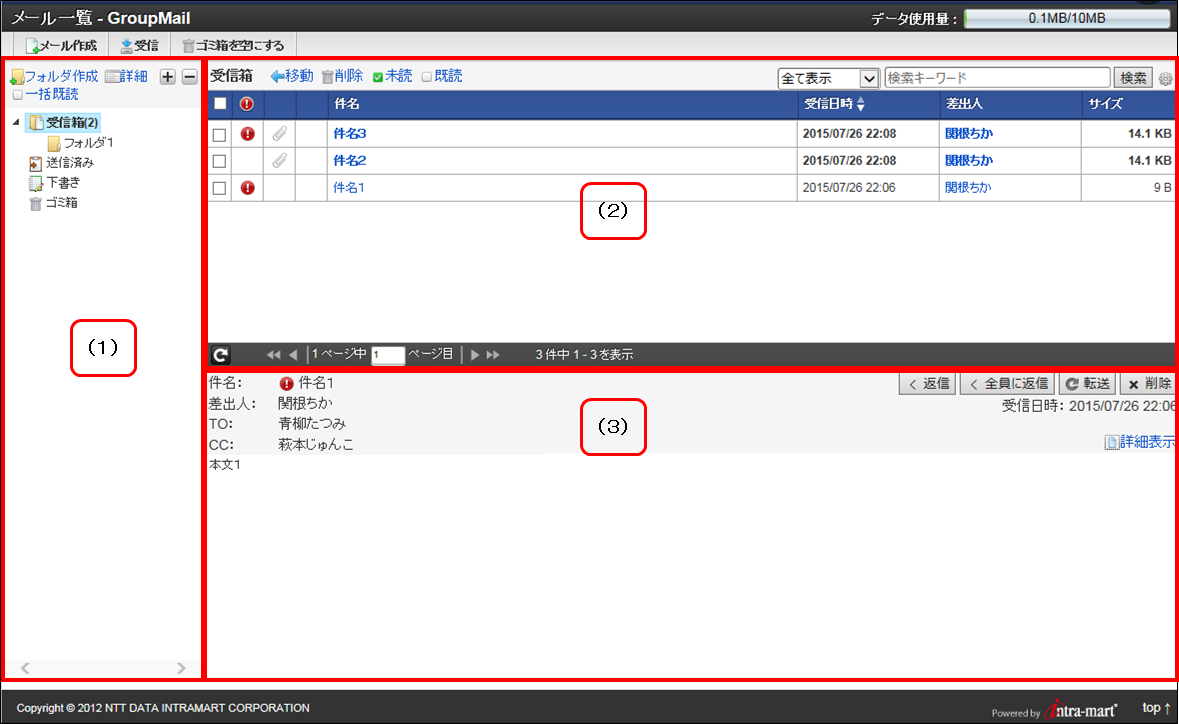
Task: Click sender 関根ちか in 件名3 row
Action: coord(968,134)
